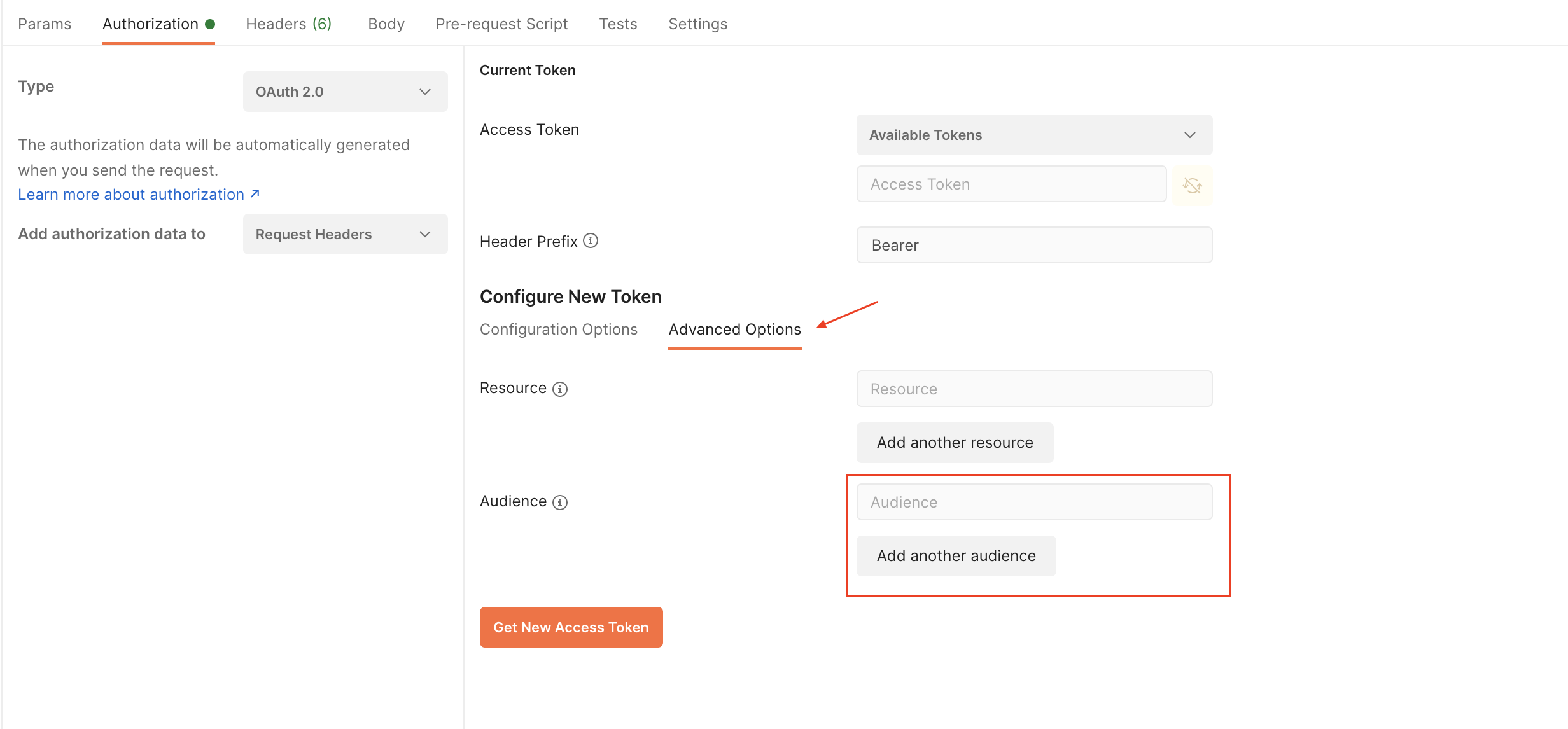1568x729 pixels.
Task: Click Get New Access Token
Action: point(570,627)
